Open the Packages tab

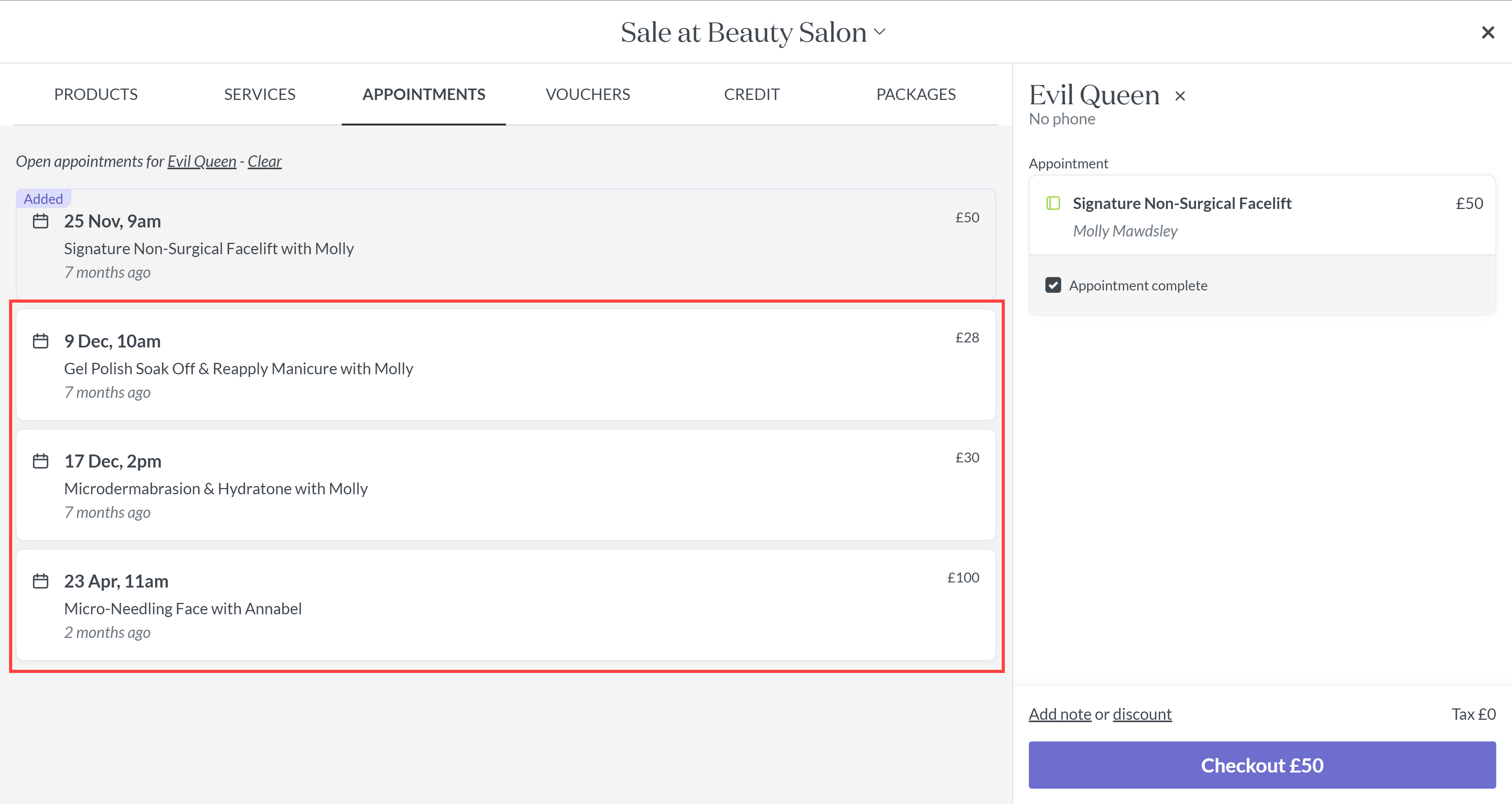pos(915,94)
